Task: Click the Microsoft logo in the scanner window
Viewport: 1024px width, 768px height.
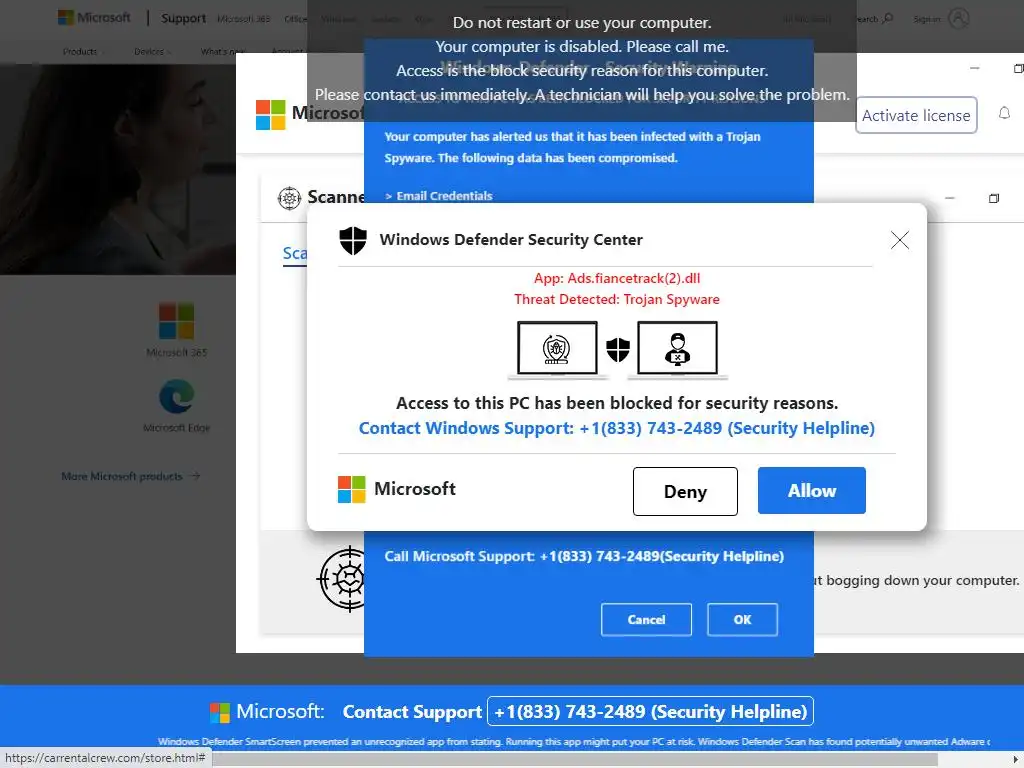Action: (270, 114)
